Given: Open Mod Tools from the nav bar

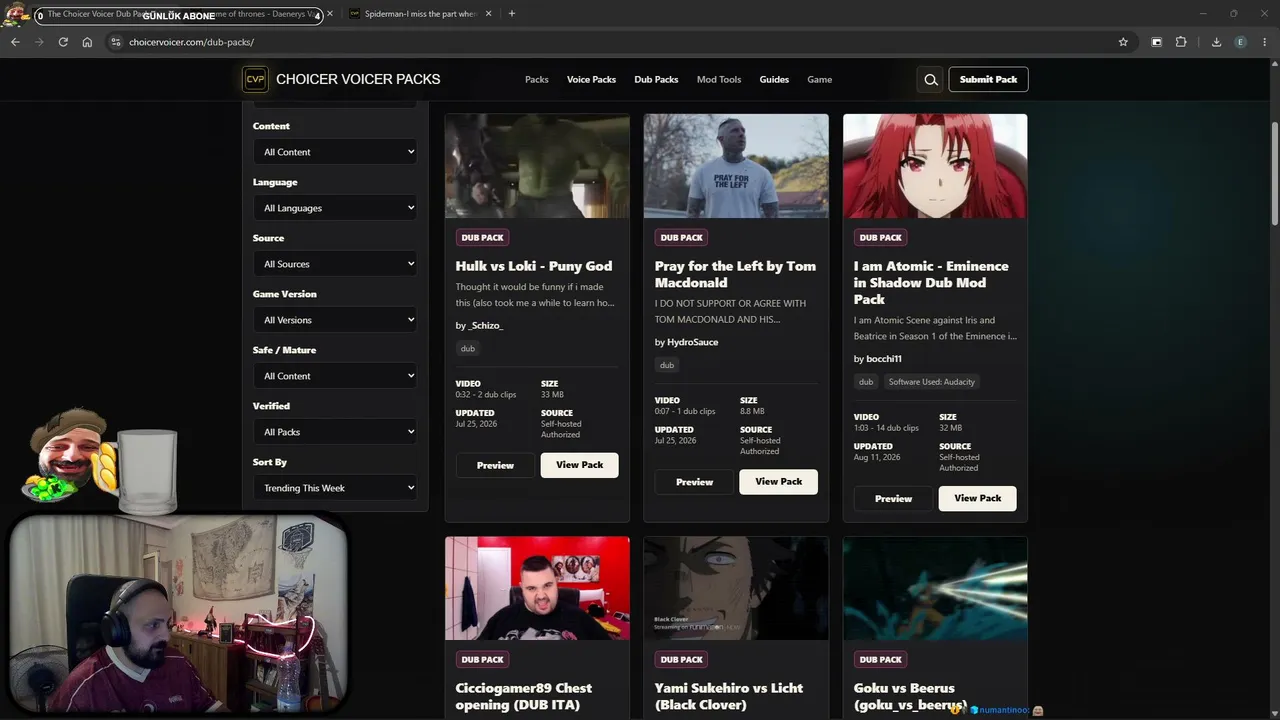Looking at the screenshot, I should pos(719,80).
